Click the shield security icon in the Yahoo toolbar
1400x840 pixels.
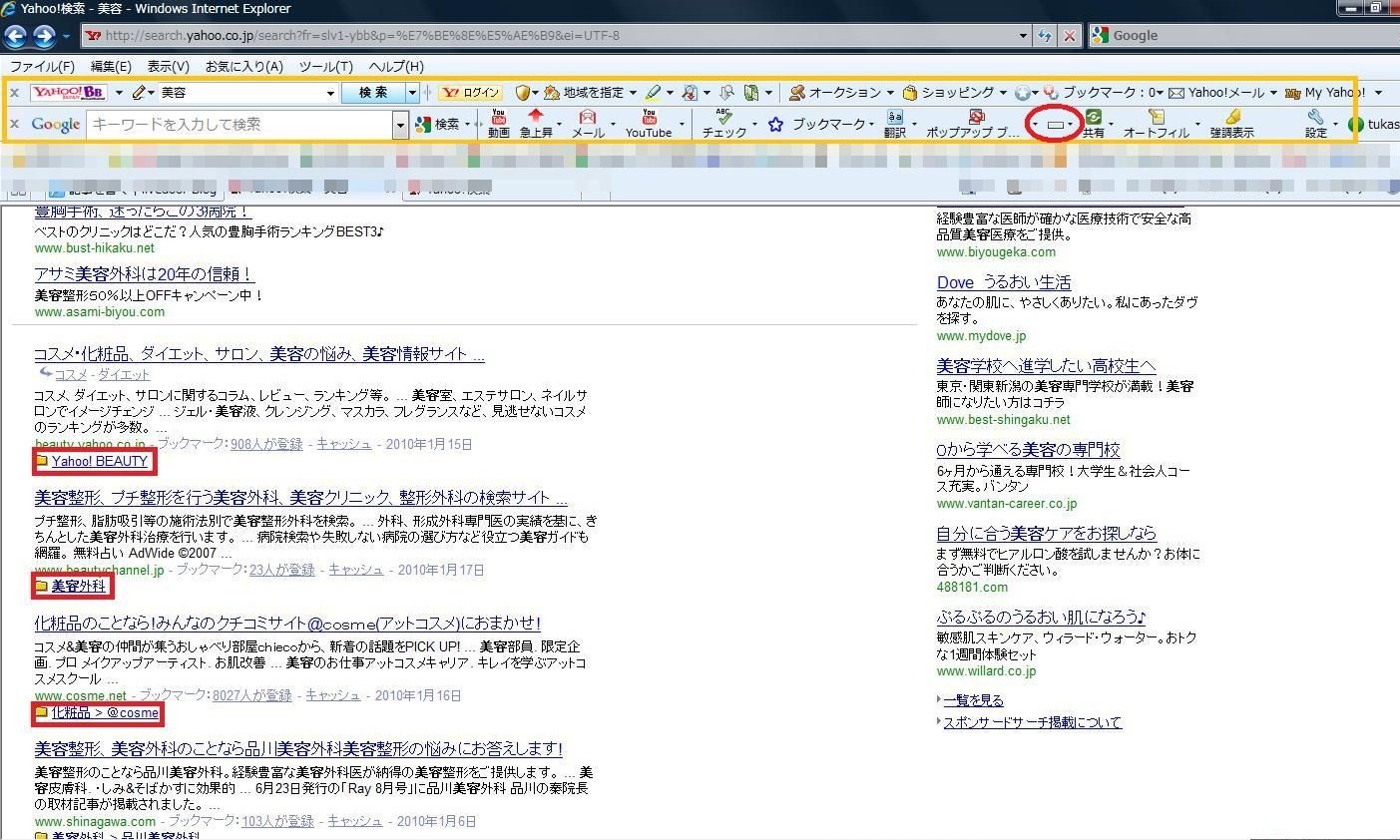[x=523, y=93]
